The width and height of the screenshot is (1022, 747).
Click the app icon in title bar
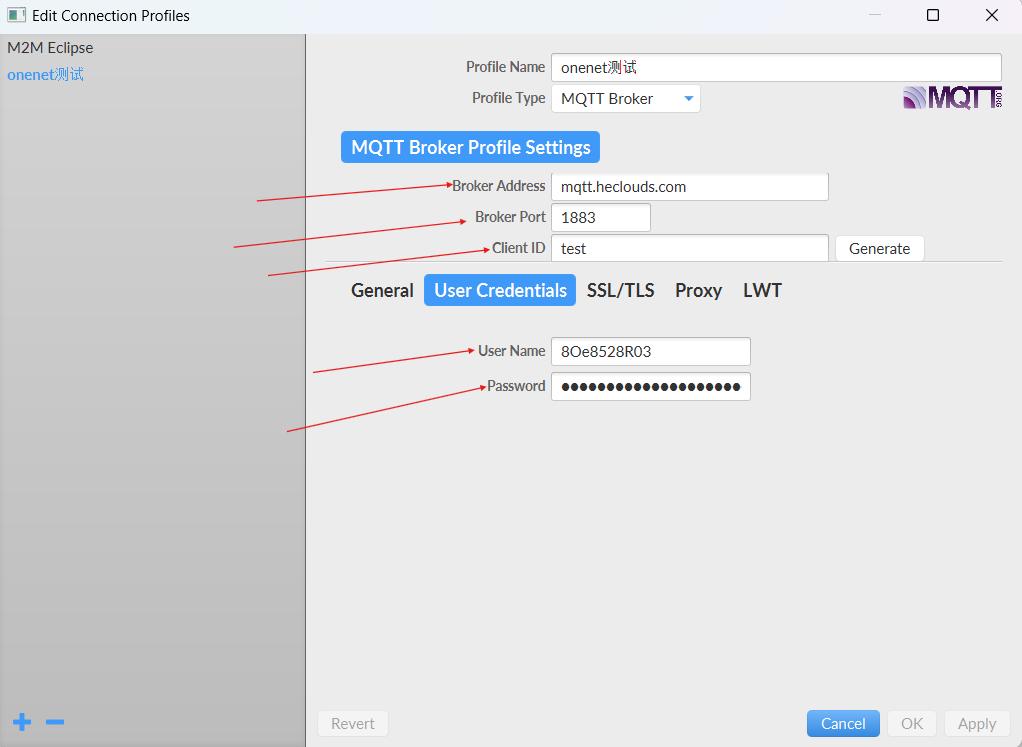(16, 15)
